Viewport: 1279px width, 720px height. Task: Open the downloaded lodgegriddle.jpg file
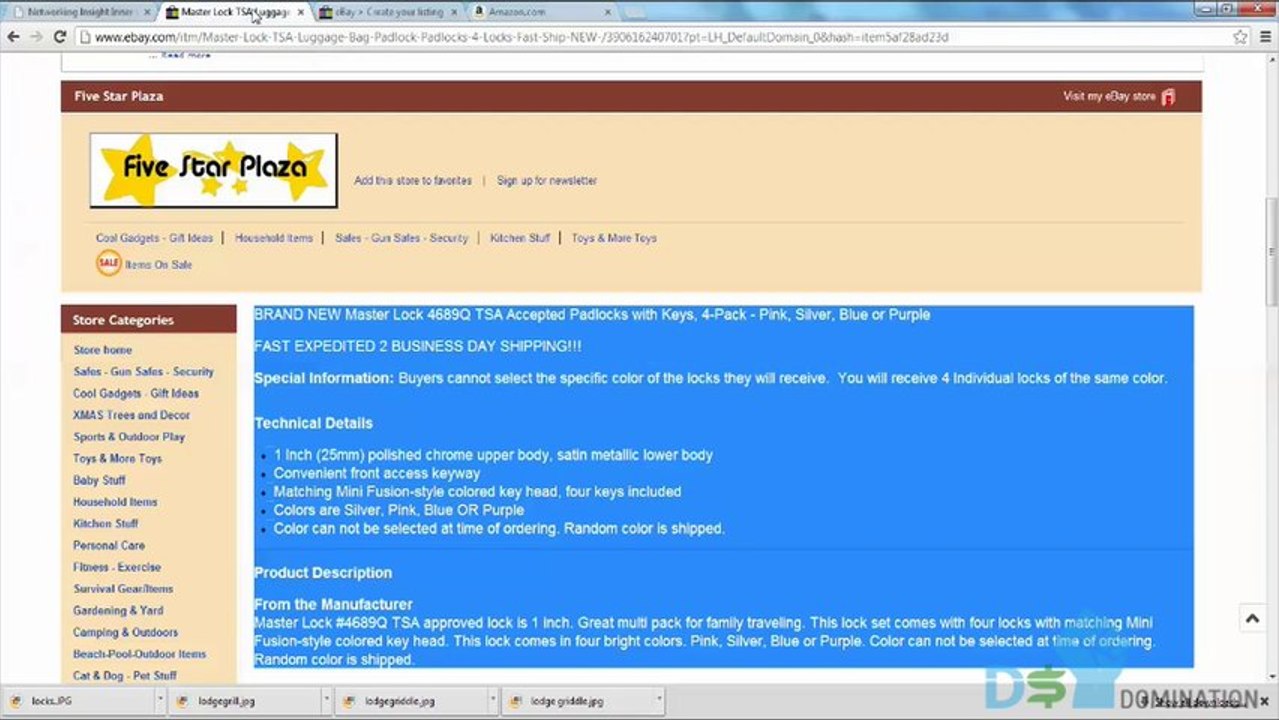(412, 701)
